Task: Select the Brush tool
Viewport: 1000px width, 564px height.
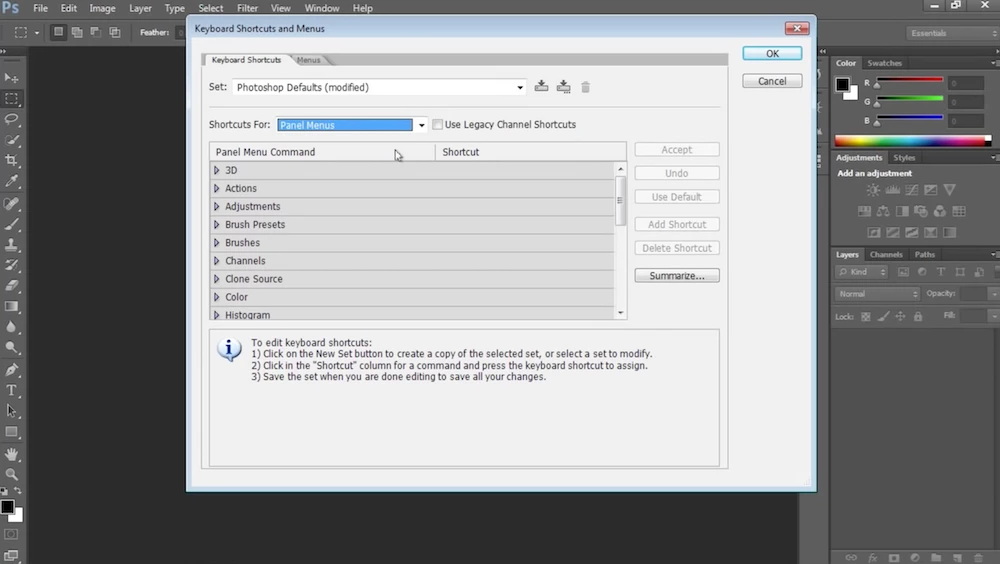Action: (x=11, y=224)
